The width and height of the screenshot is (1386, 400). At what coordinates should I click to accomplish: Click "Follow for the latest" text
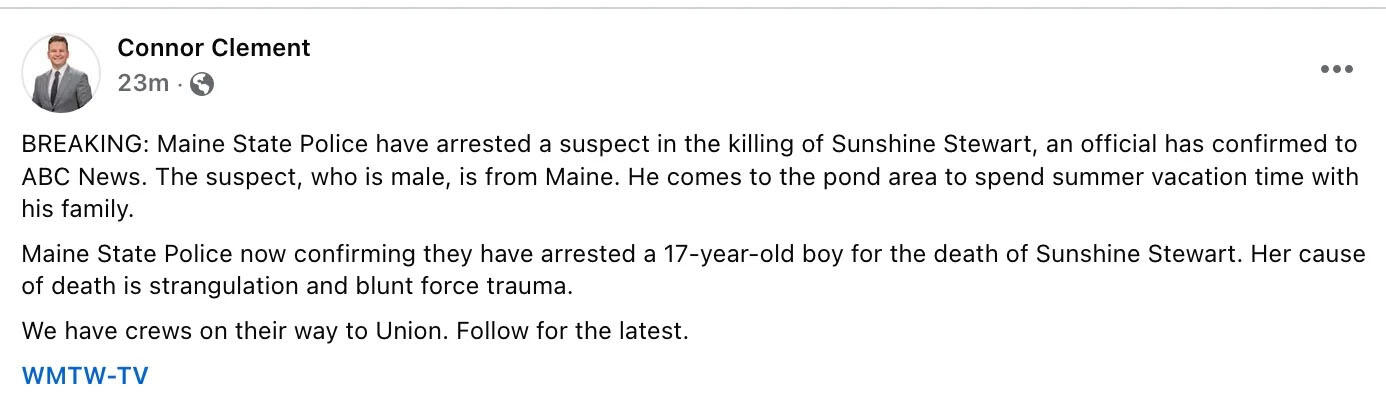coord(573,330)
